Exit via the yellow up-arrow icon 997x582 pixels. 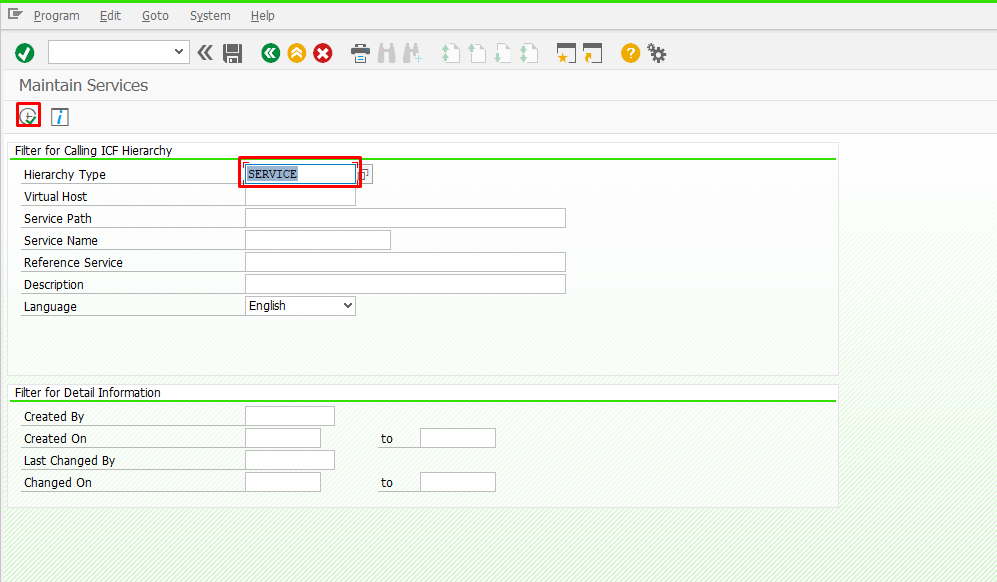296,52
